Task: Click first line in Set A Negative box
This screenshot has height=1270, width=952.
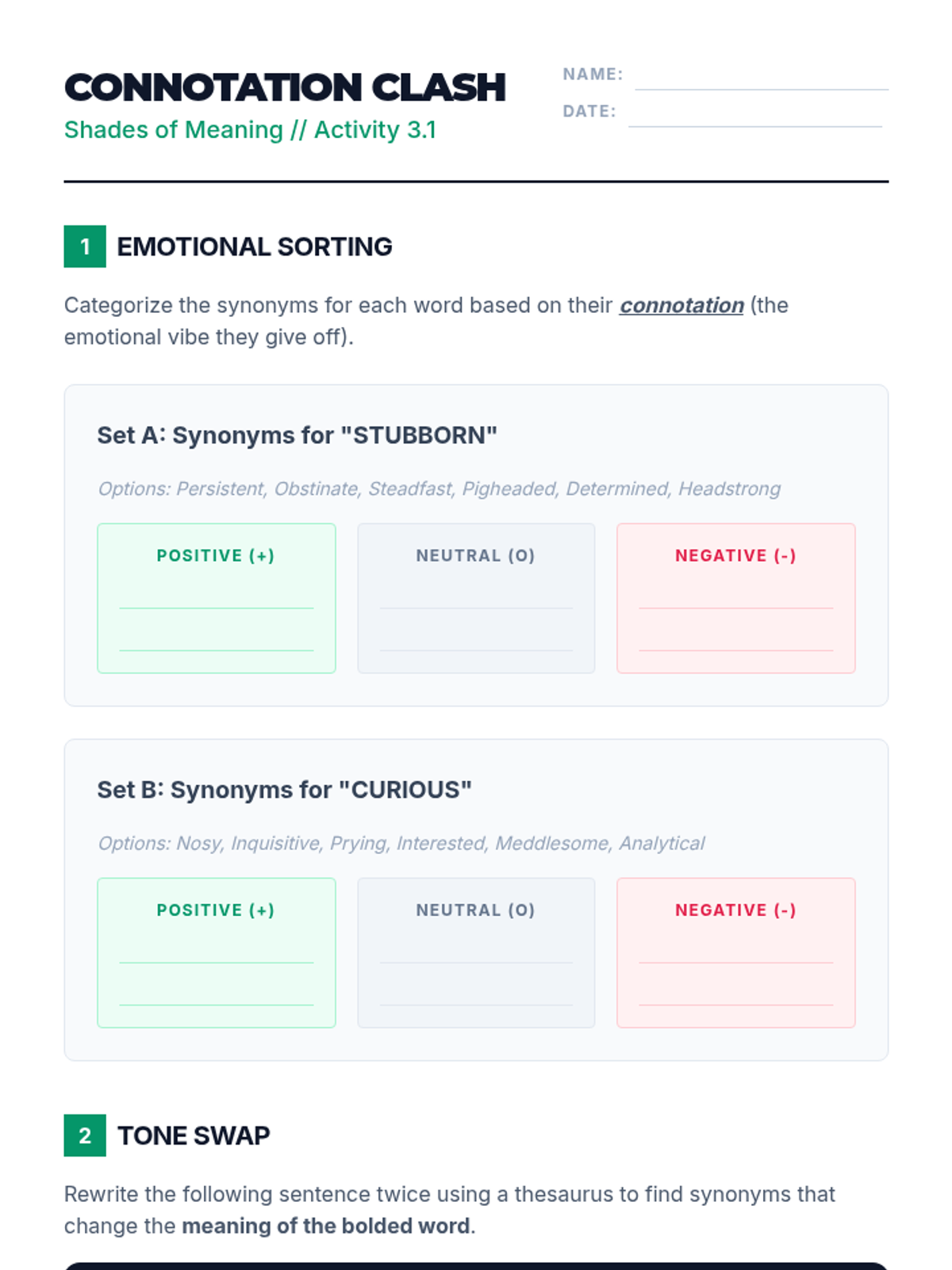Action: (735, 599)
